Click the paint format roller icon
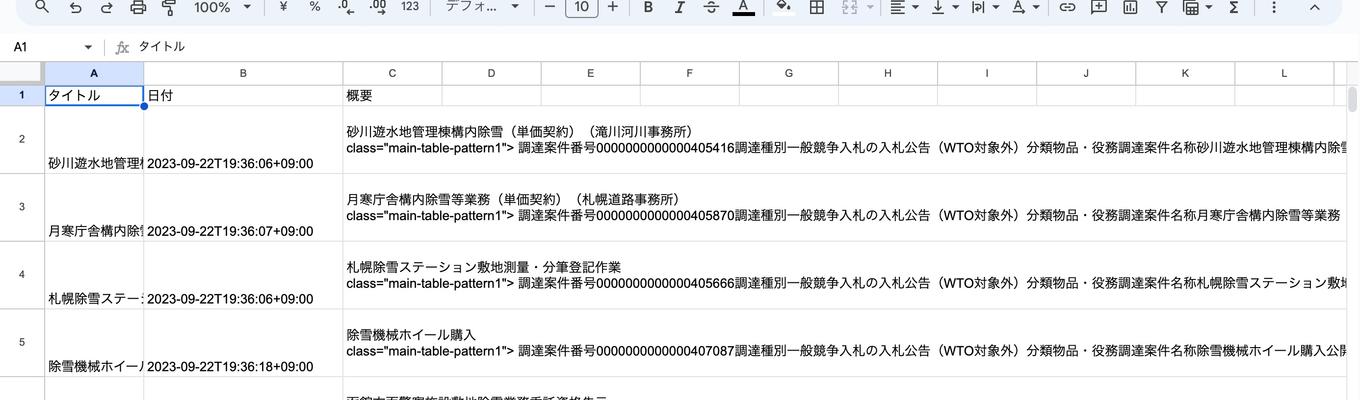1360x400 pixels. [x=169, y=7]
